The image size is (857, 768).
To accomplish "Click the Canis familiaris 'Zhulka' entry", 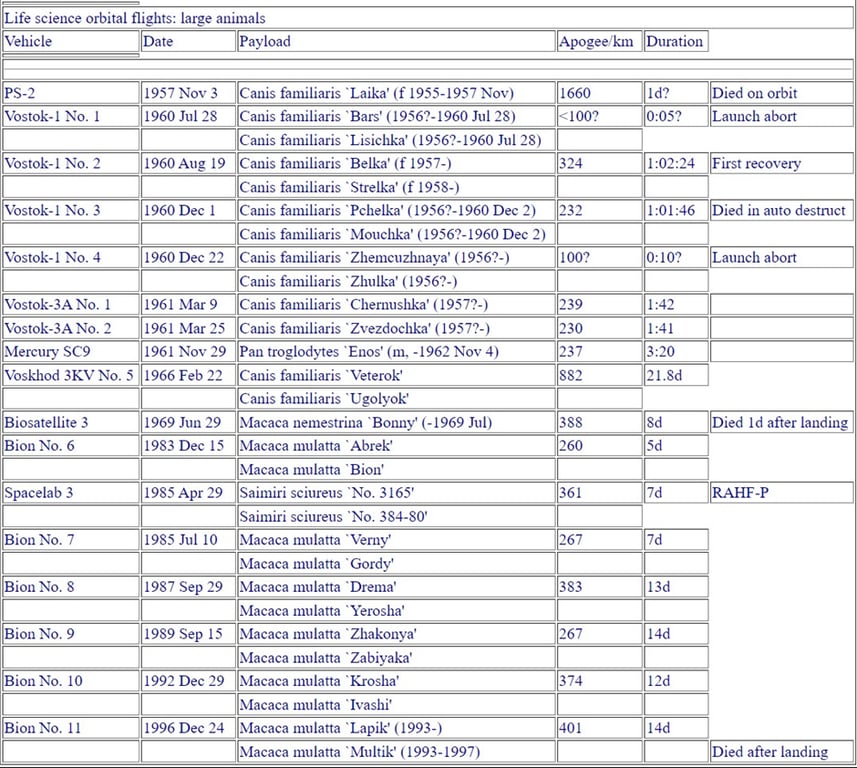I will coord(396,281).
